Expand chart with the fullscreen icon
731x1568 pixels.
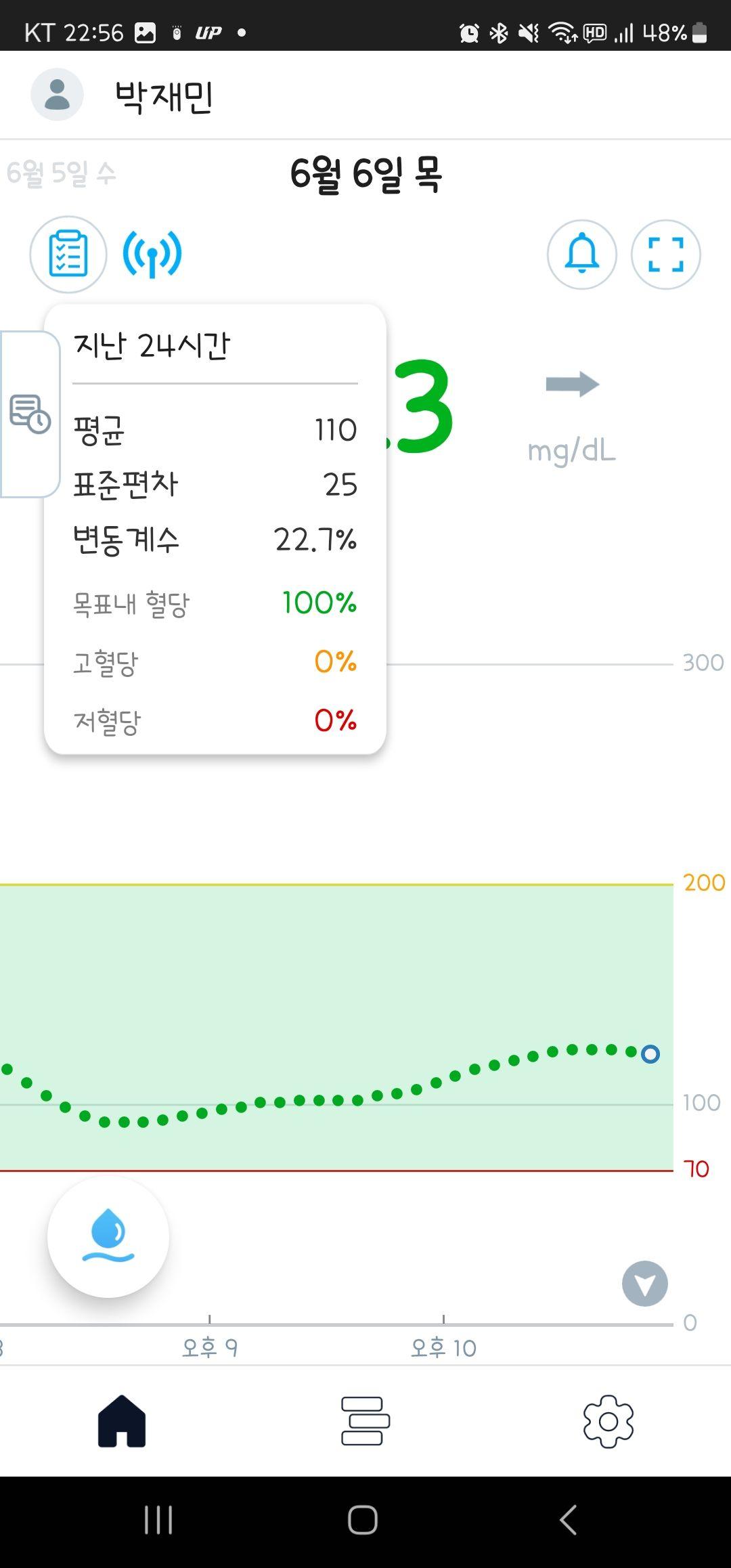click(665, 255)
